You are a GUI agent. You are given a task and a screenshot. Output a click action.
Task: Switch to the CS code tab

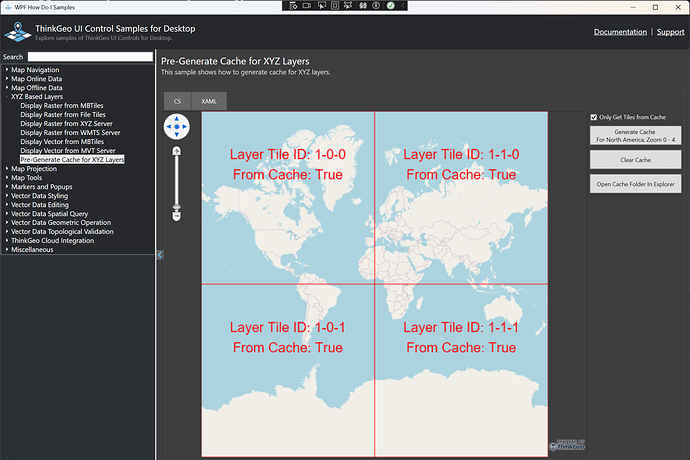(x=177, y=101)
